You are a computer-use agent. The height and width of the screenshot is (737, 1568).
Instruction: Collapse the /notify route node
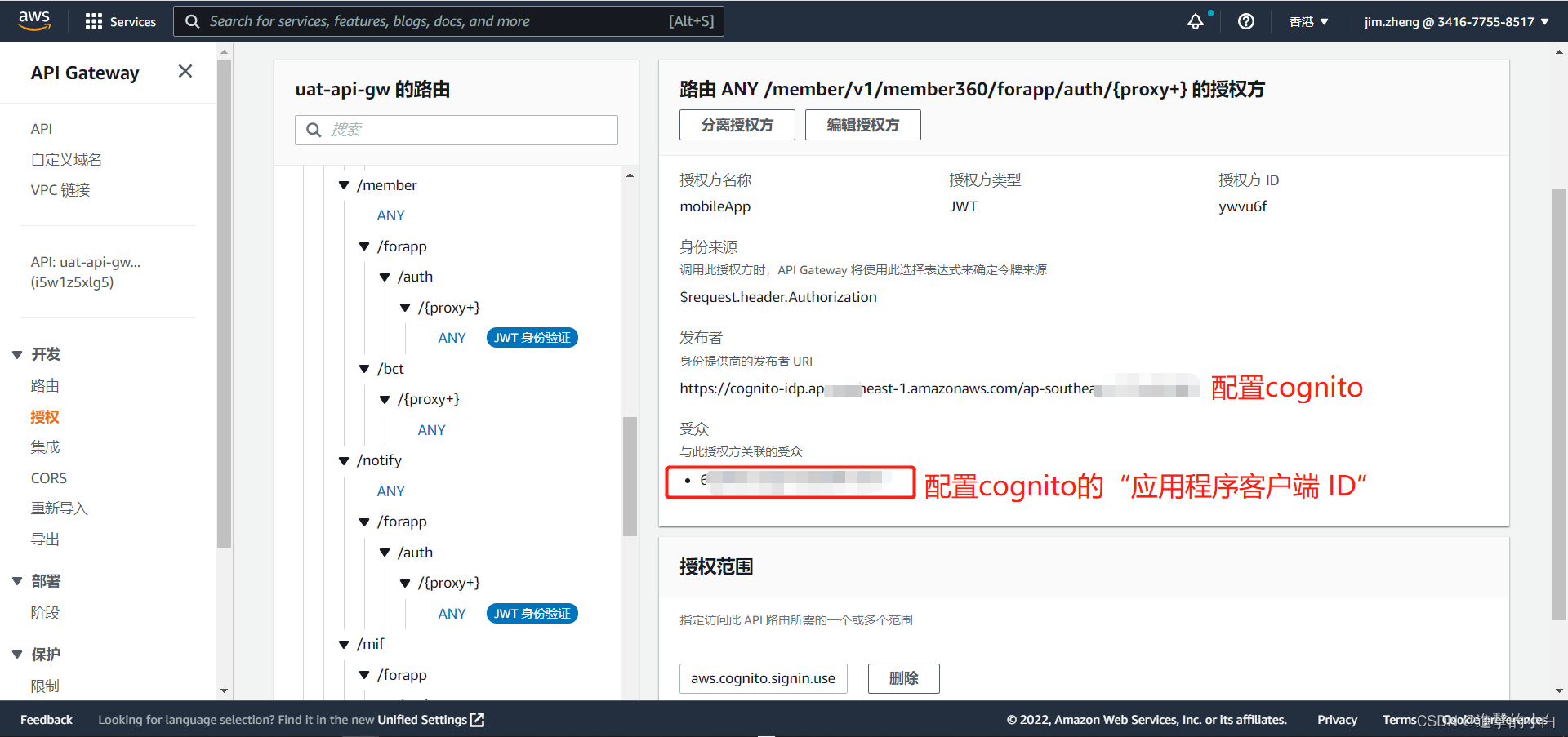click(344, 460)
